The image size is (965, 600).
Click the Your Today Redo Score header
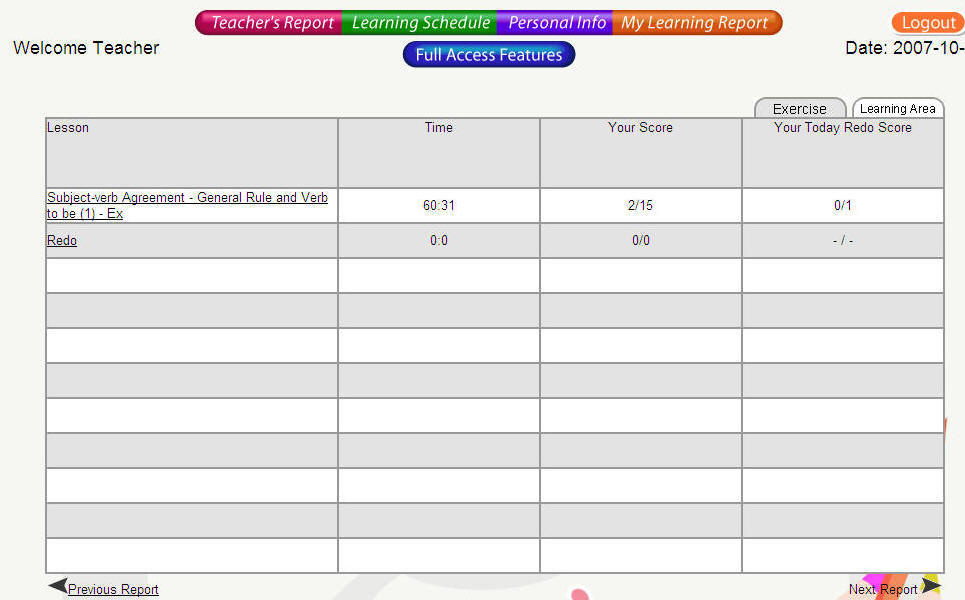[842, 128]
